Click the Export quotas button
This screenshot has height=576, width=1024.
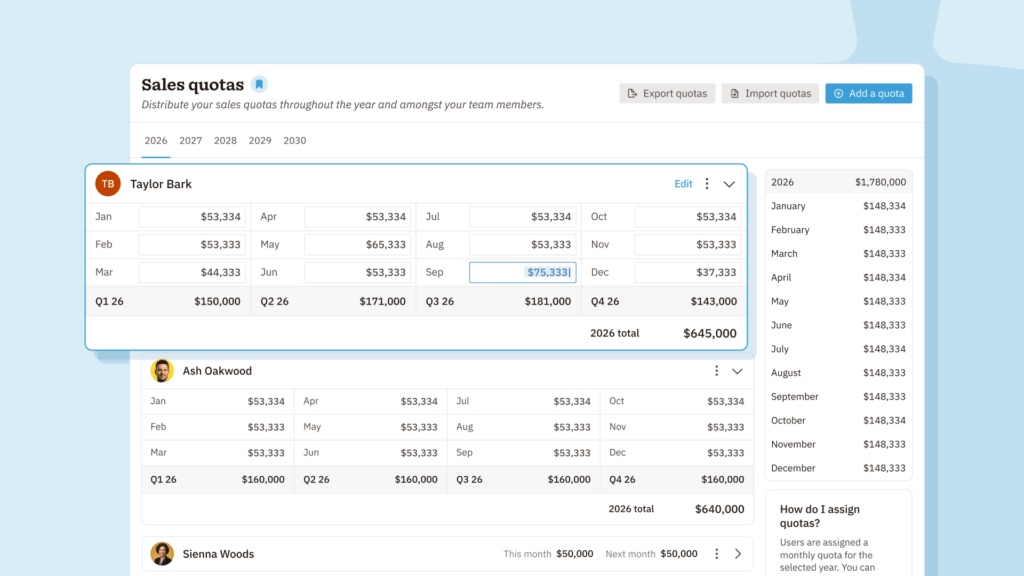[667, 93]
